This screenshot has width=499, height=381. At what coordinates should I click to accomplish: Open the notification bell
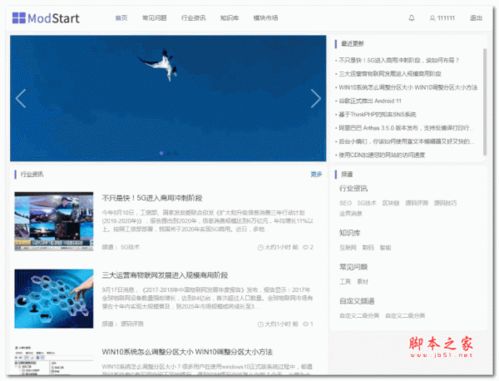(x=412, y=18)
